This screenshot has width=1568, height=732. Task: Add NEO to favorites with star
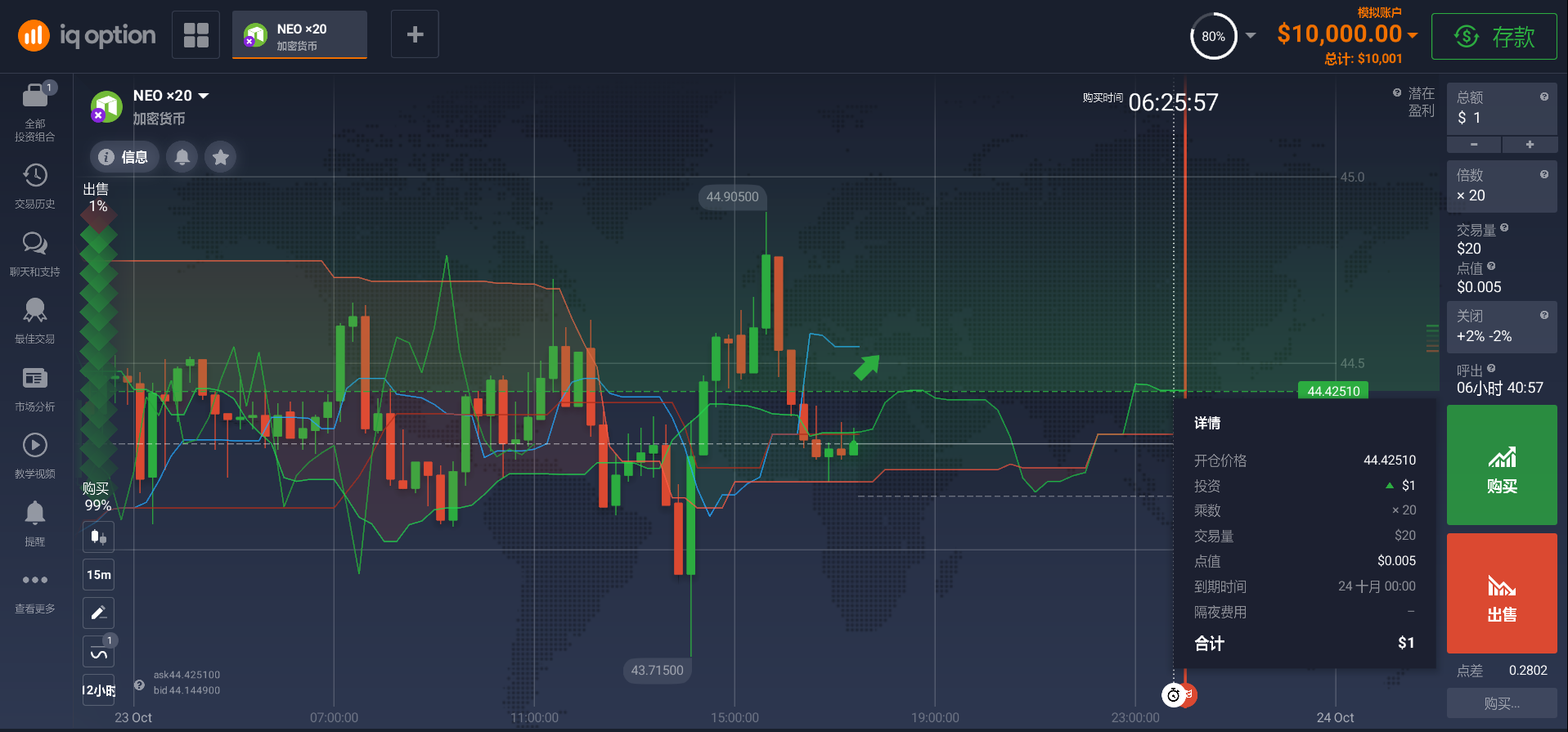221,157
